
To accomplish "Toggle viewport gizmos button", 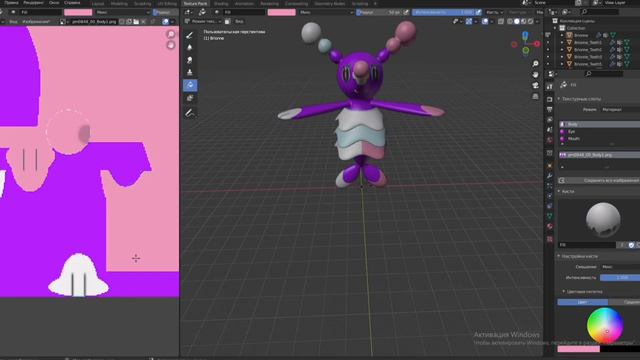I will tap(469, 21).
